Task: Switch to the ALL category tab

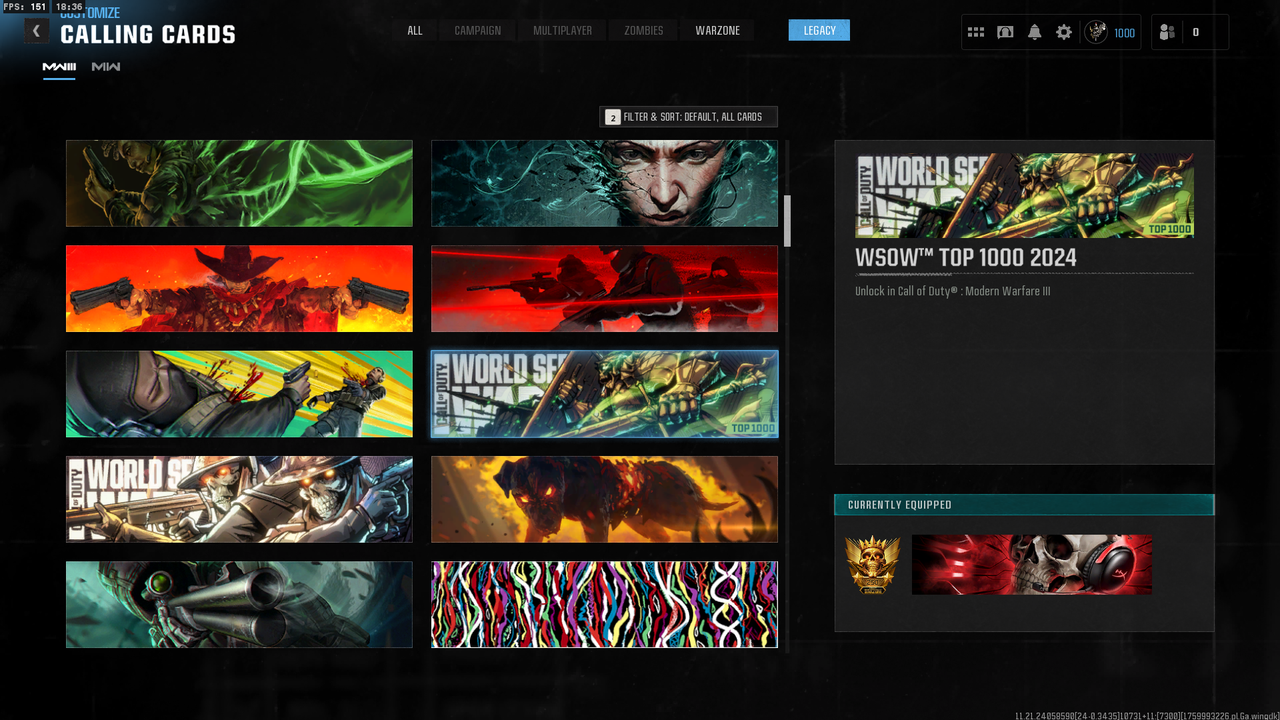Action: (415, 31)
